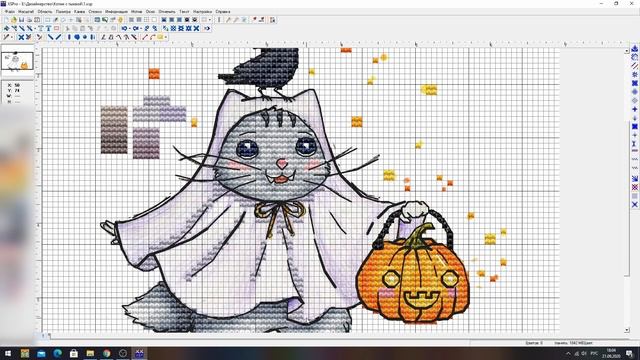Click the new file icon

pyautogui.click(x=7, y=20)
